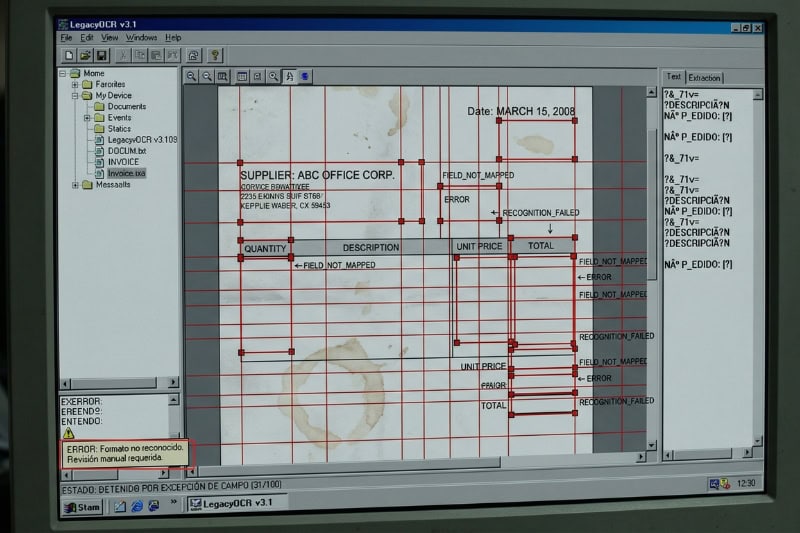The height and width of the screenshot is (533, 800).
Task: Click the Open folder toolbar icon
Action: click(85, 55)
